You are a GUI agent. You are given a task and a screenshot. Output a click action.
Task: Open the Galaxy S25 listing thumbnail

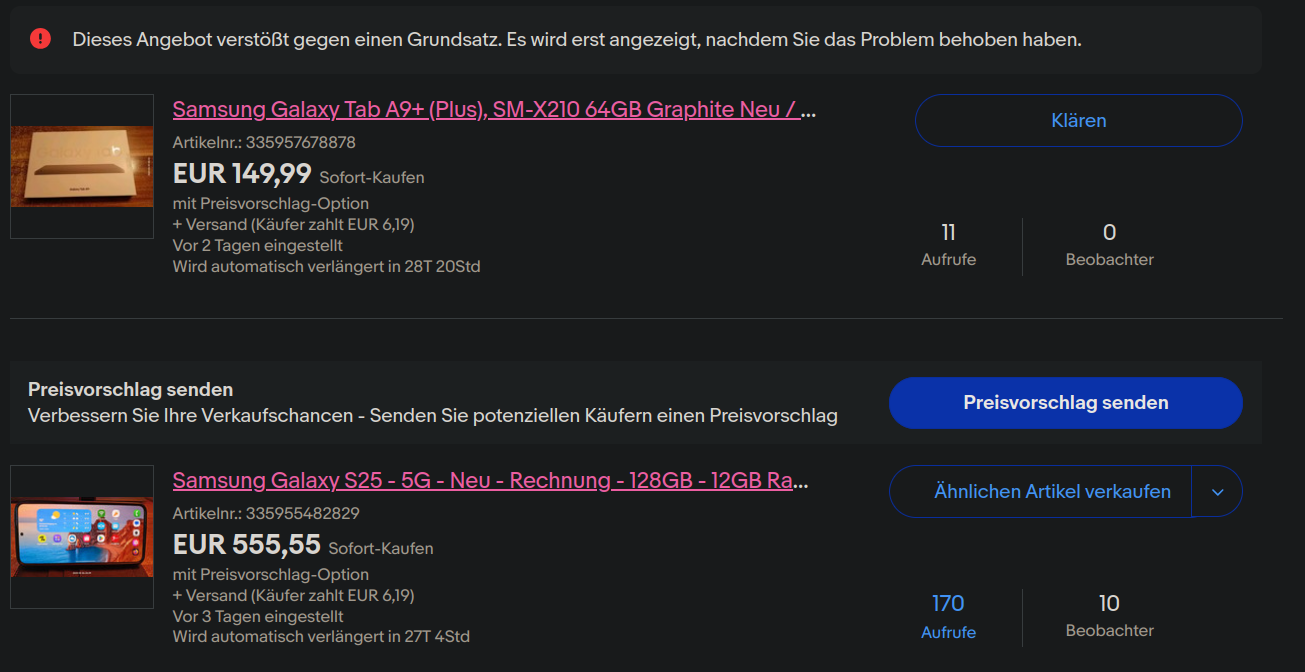tap(81, 537)
